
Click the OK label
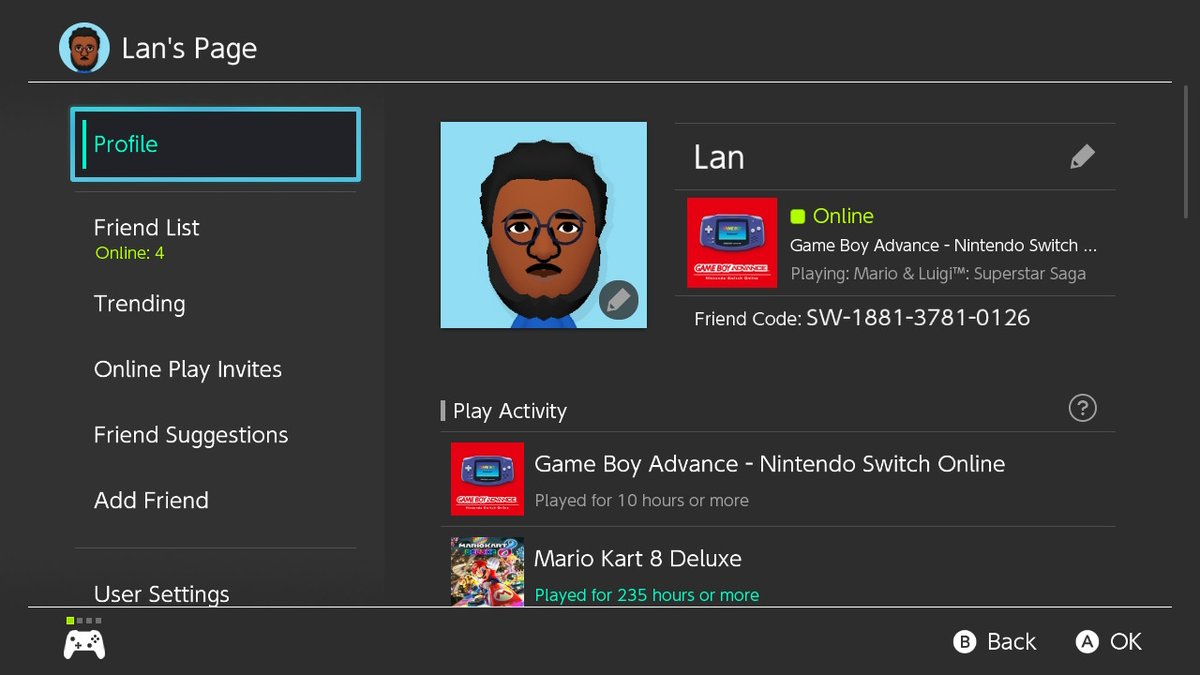(1126, 642)
